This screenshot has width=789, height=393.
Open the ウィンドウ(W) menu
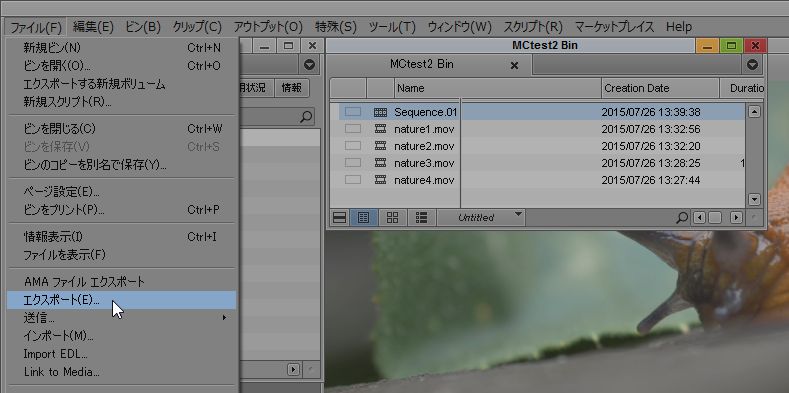coord(459,27)
